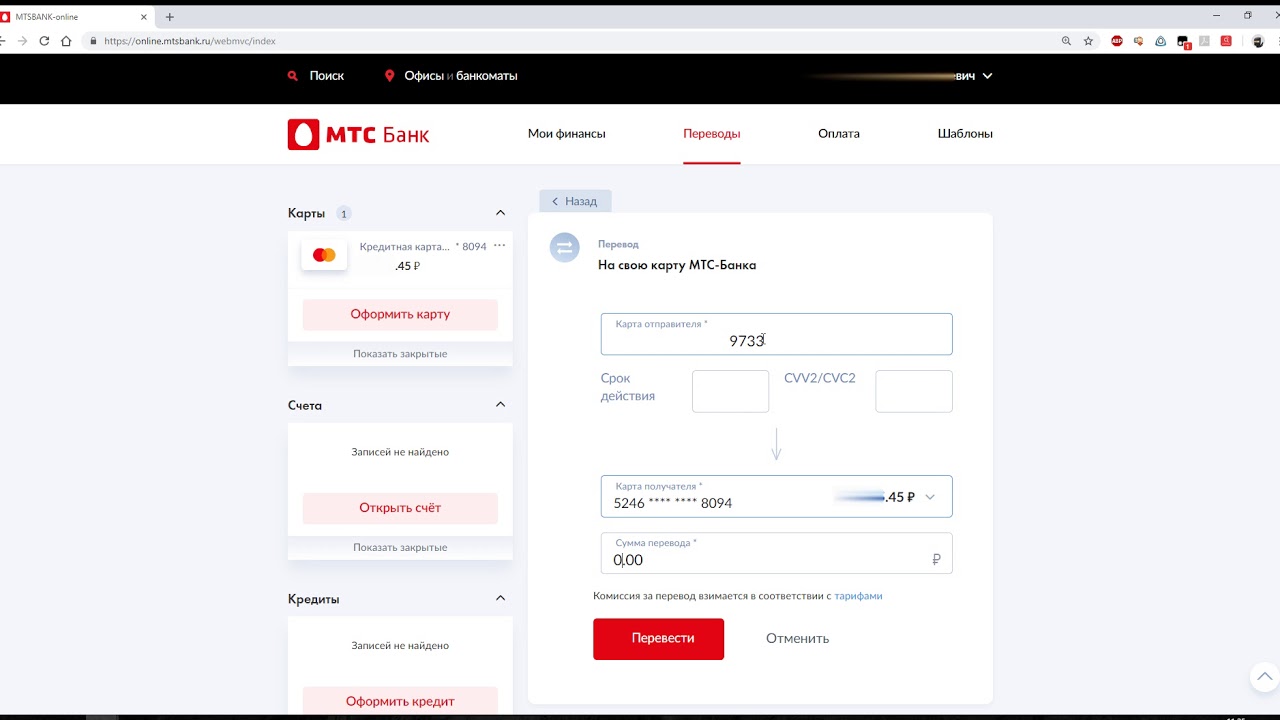The width and height of the screenshot is (1280, 720).
Task: Click the black extension icon with badge 1
Action: (1183, 42)
